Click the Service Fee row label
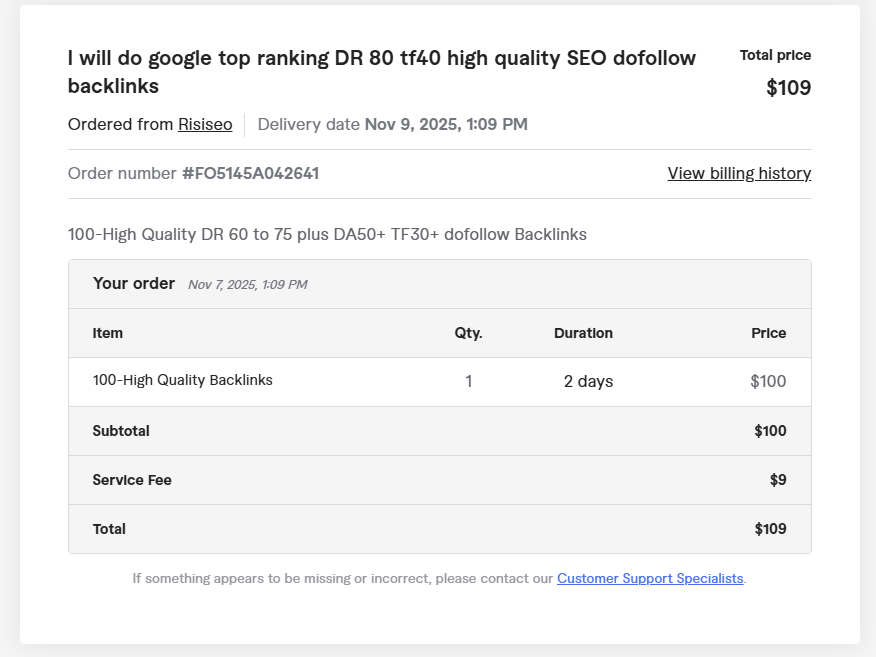Screen dimensions: 876x657 [x=132, y=480]
